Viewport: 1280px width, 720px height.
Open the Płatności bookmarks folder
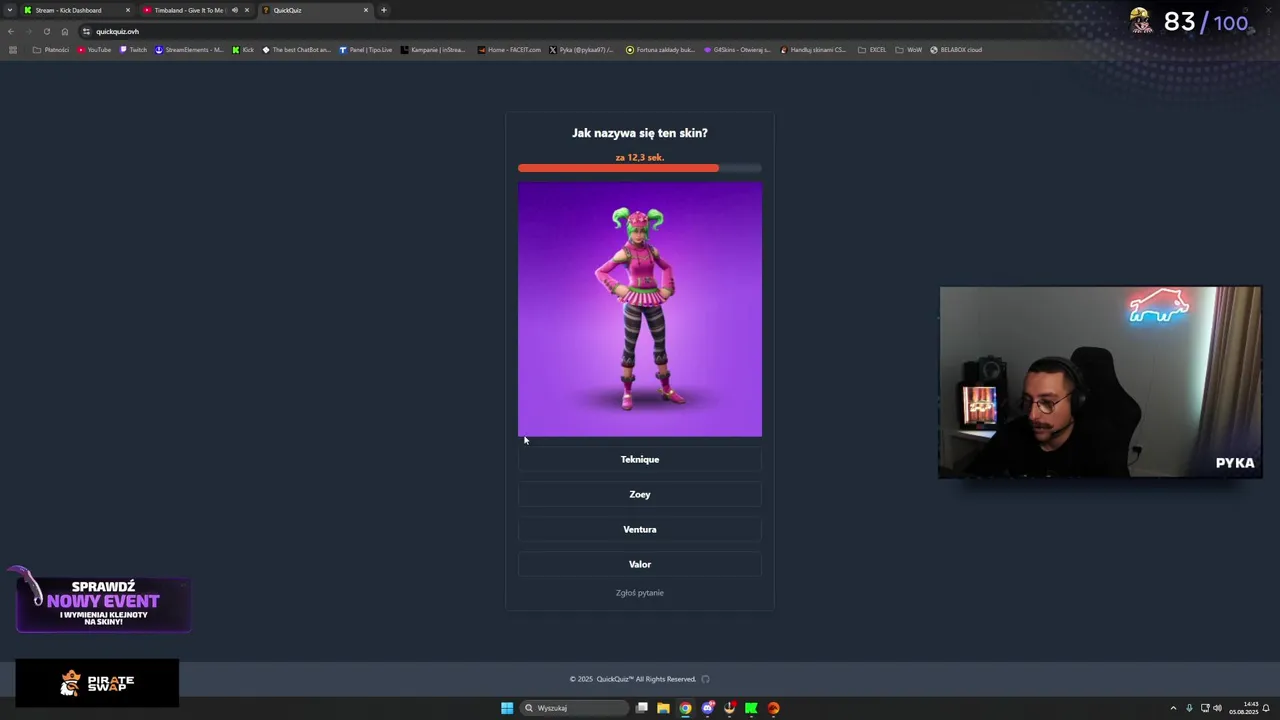[51, 50]
